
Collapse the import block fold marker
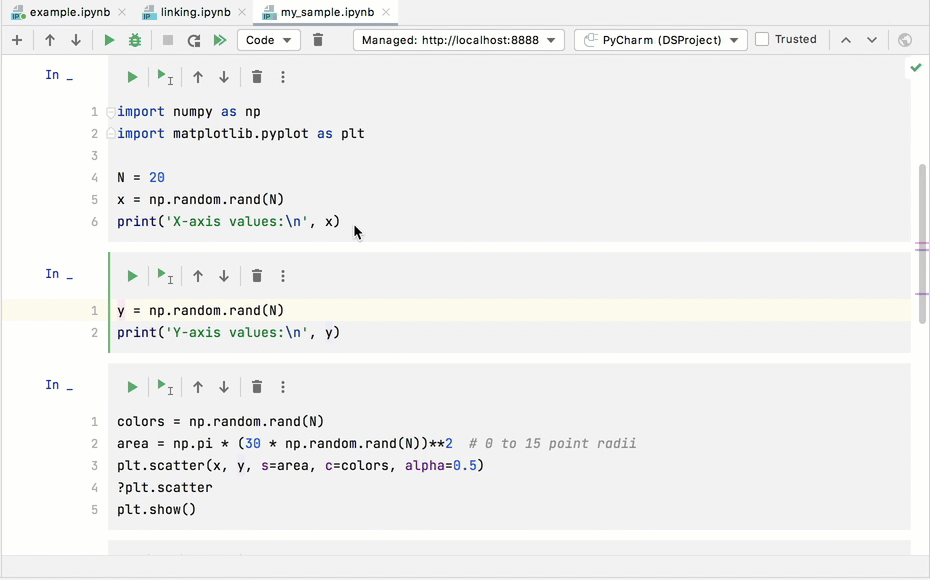(111, 112)
